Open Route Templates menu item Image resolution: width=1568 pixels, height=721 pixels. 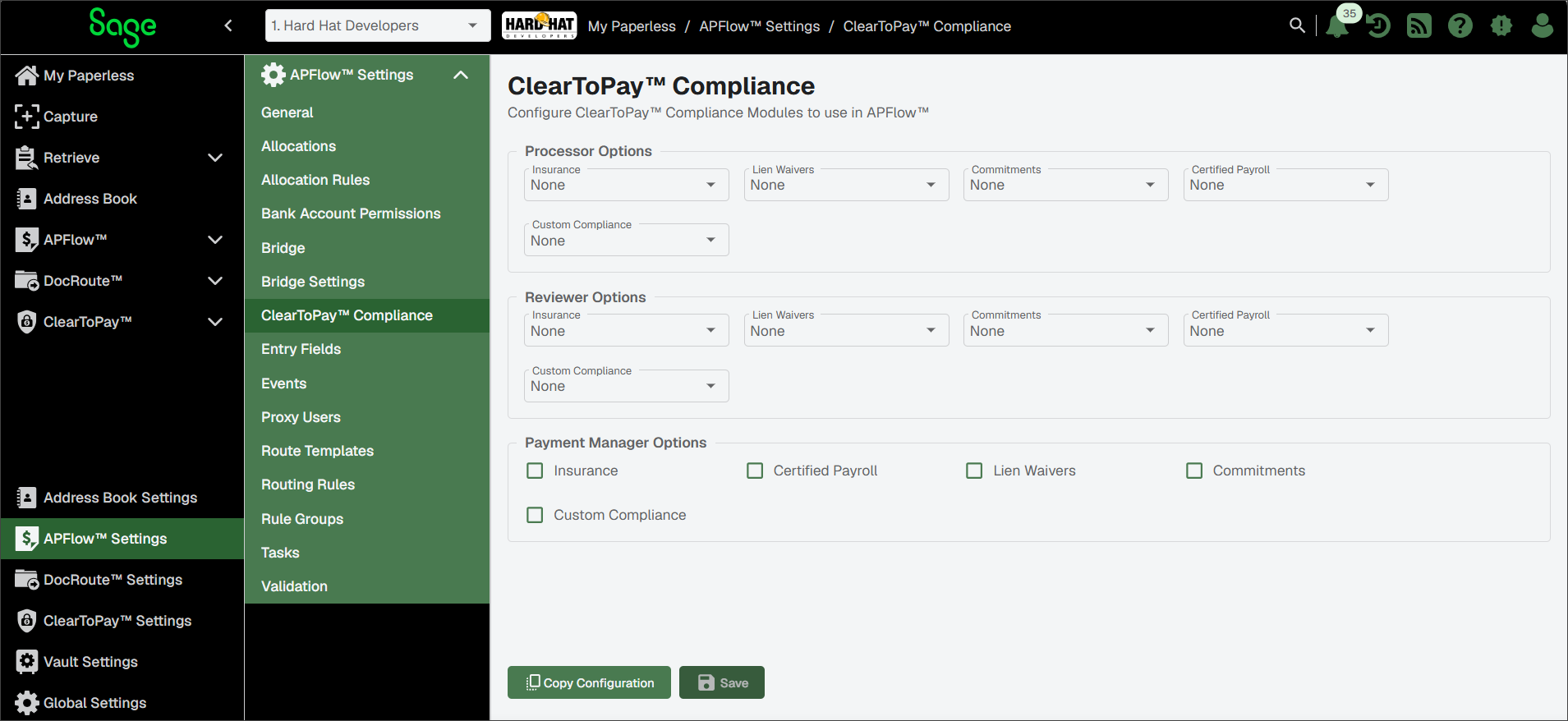pyautogui.click(x=367, y=451)
